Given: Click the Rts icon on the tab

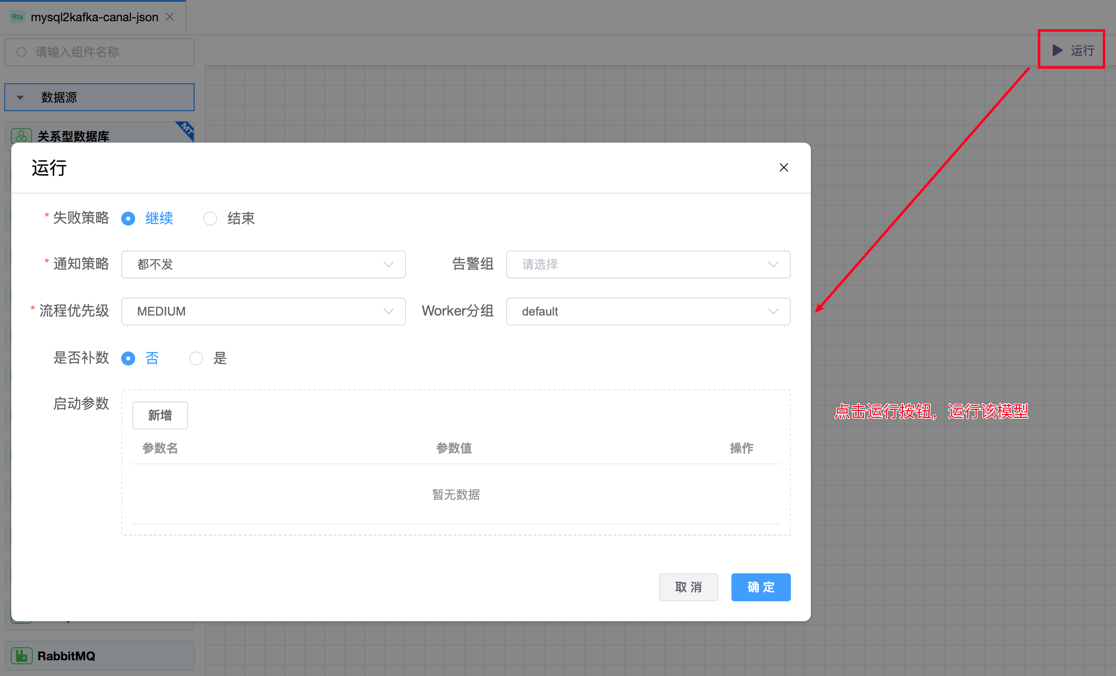Looking at the screenshot, I should pos(17,16).
